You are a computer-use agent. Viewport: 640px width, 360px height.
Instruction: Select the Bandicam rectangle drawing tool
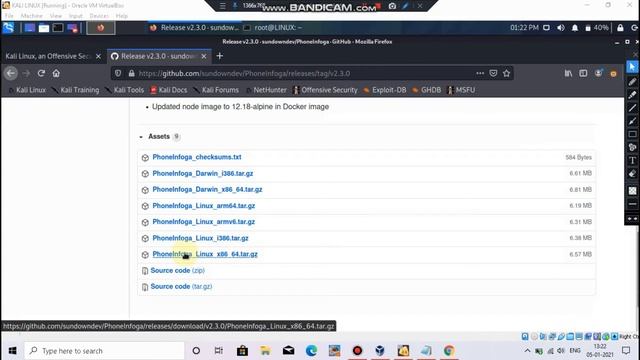click(x=632, y=134)
